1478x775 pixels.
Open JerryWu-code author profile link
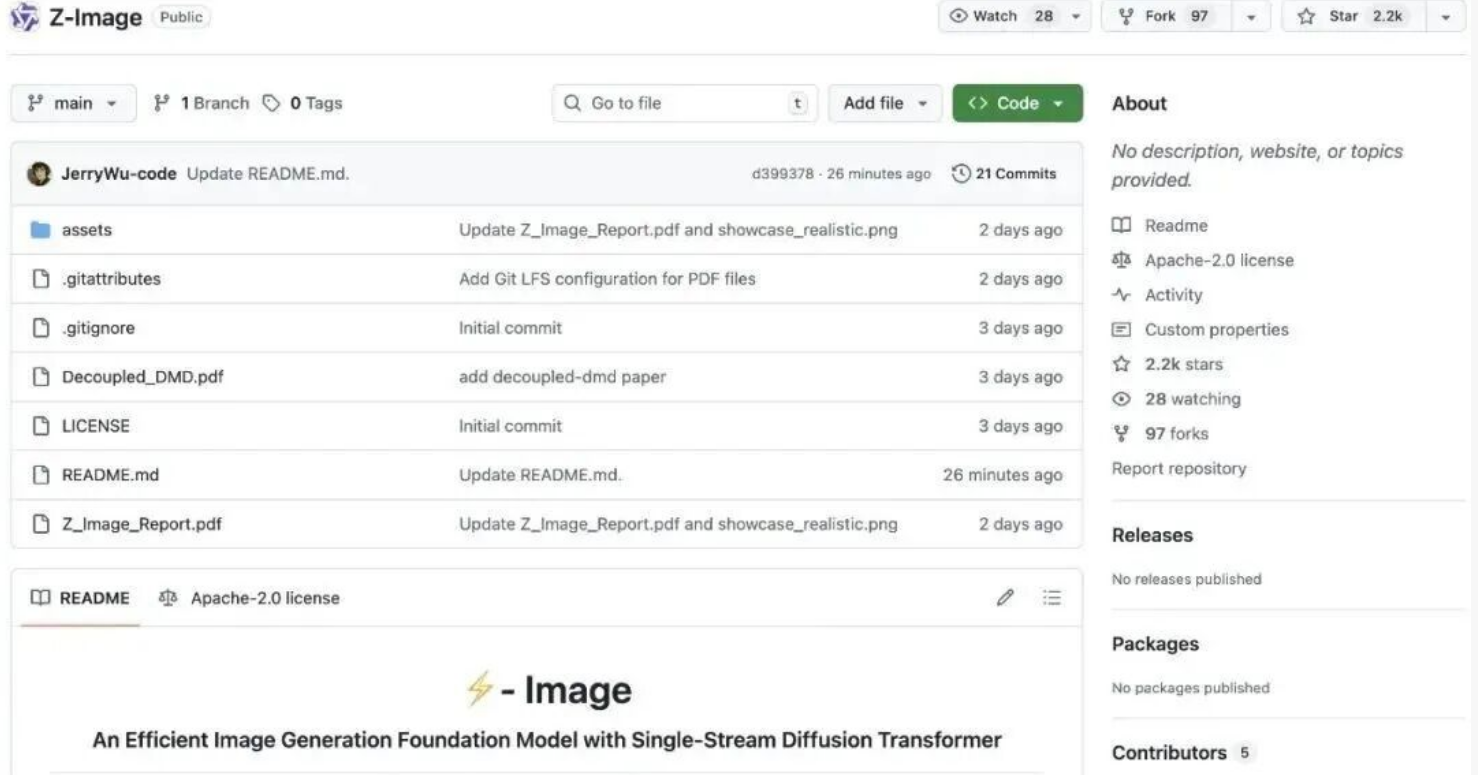coord(119,173)
